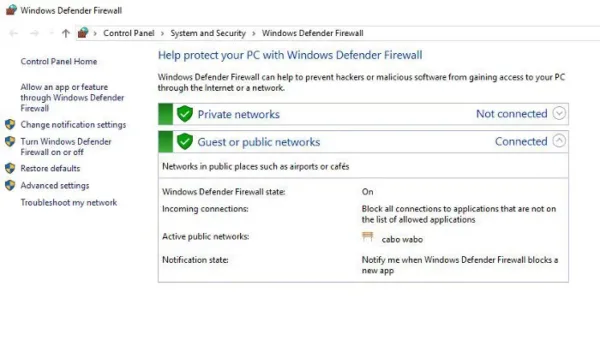The height and width of the screenshot is (364, 600).
Task: Click the cabo wabo network bench icon
Action: (367, 237)
